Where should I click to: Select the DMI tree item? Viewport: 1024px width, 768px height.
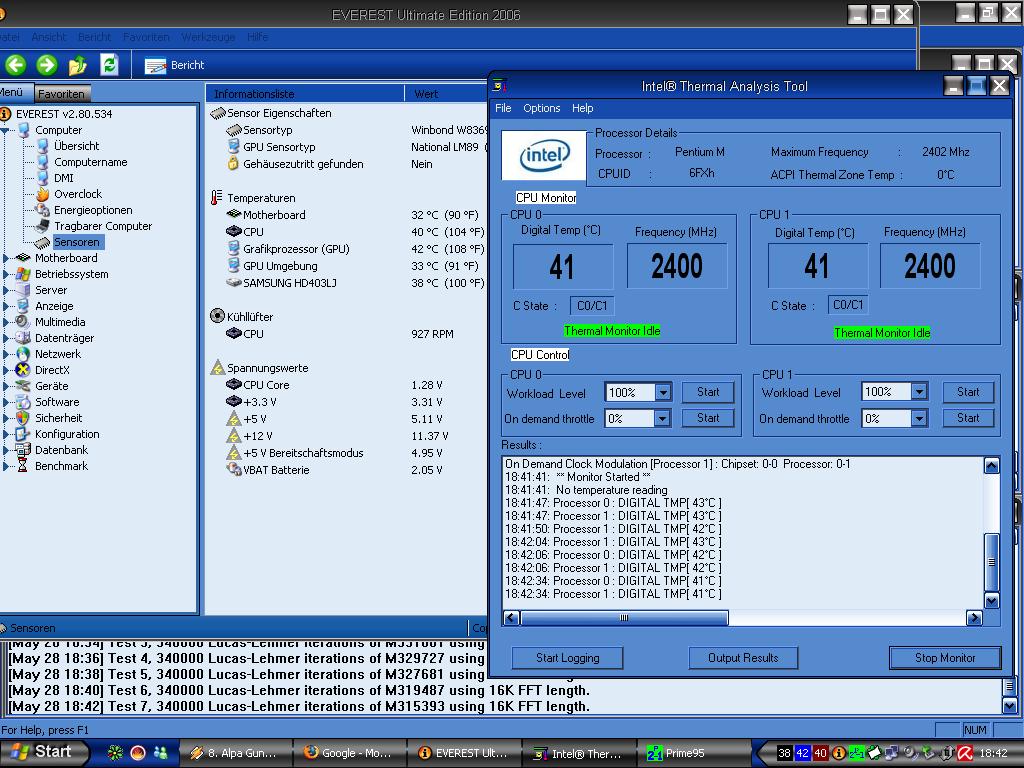63,178
